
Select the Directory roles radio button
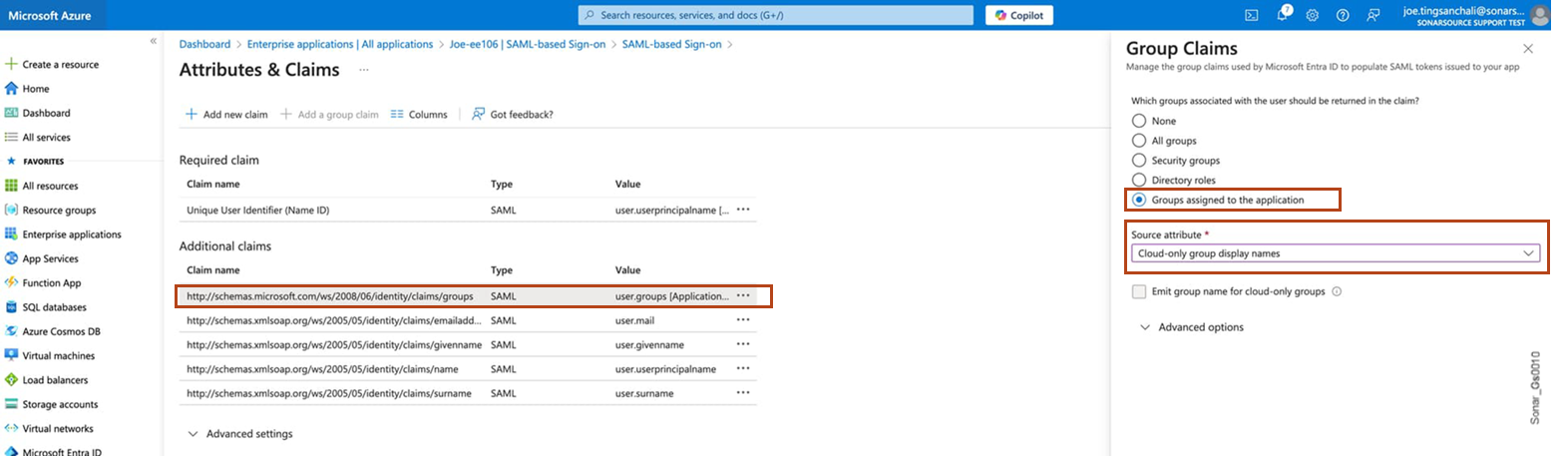point(1139,180)
